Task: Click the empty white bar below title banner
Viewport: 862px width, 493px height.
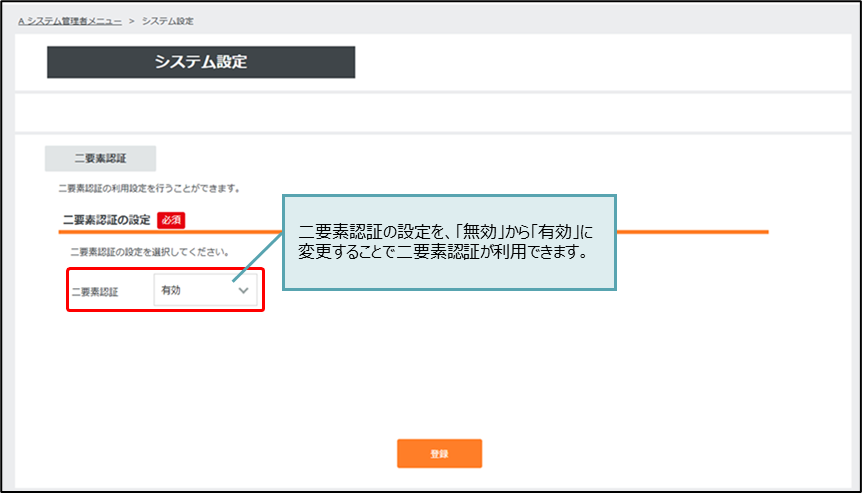Action: (430, 112)
